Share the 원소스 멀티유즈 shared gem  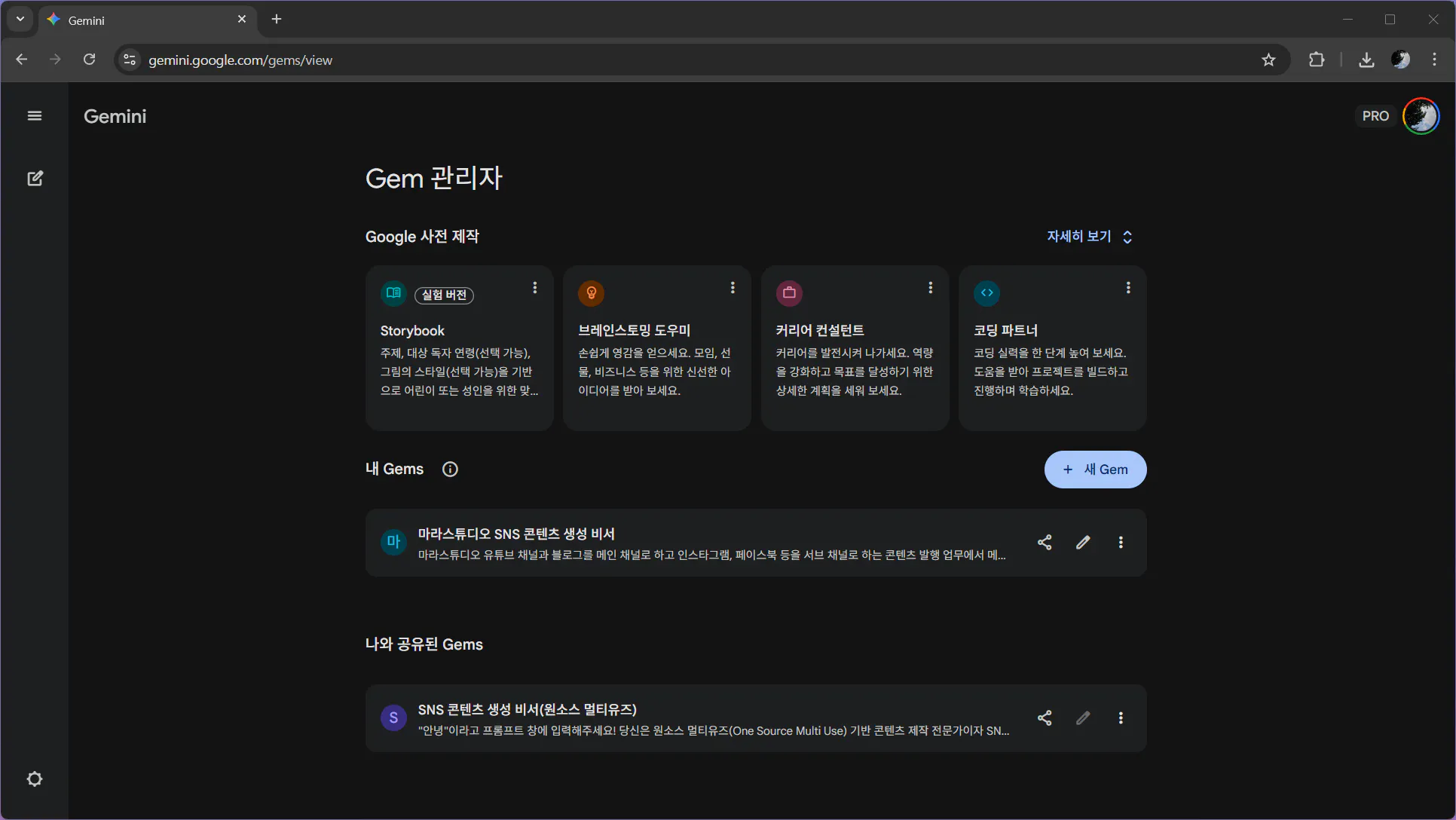point(1045,718)
